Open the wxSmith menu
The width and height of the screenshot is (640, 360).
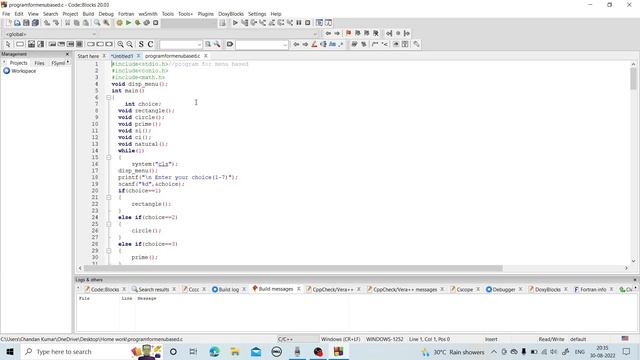pos(148,14)
